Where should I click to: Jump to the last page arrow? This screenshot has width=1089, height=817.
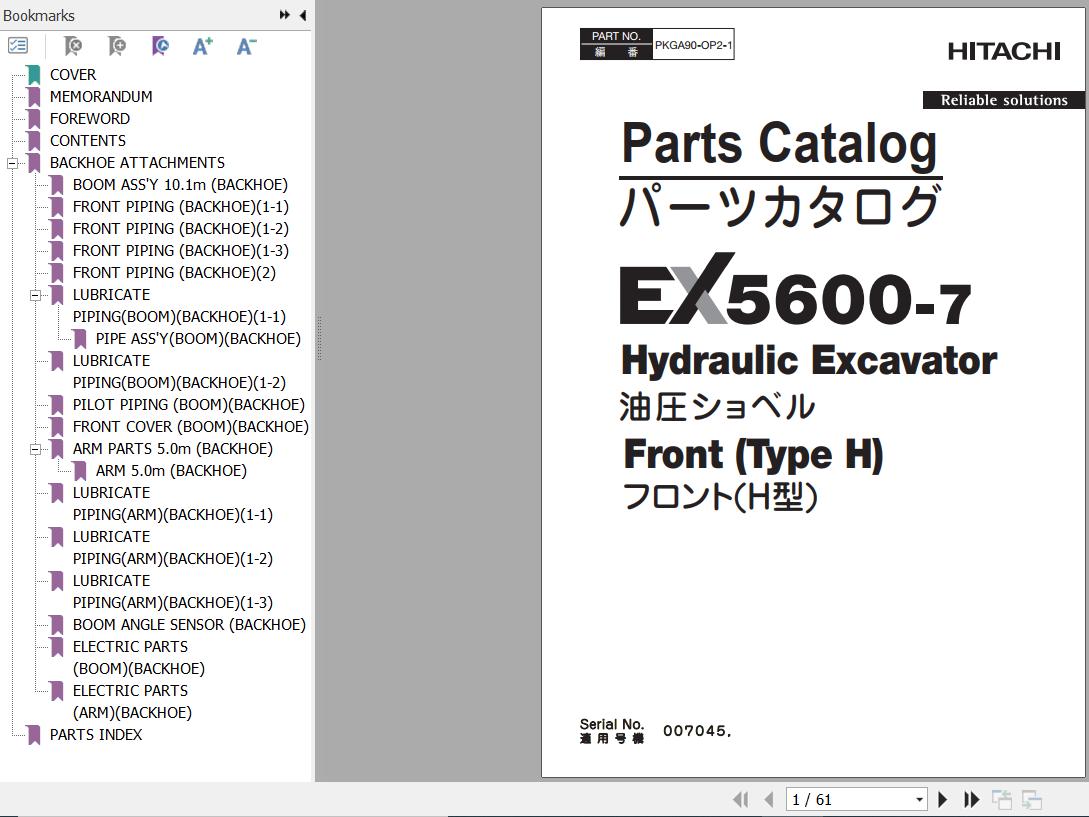tap(971, 799)
